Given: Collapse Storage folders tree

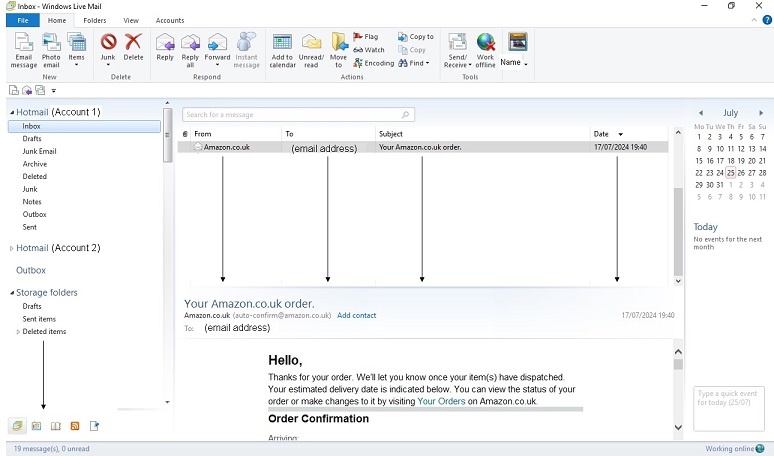Looking at the screenshot, I should (x=12, y=293).
